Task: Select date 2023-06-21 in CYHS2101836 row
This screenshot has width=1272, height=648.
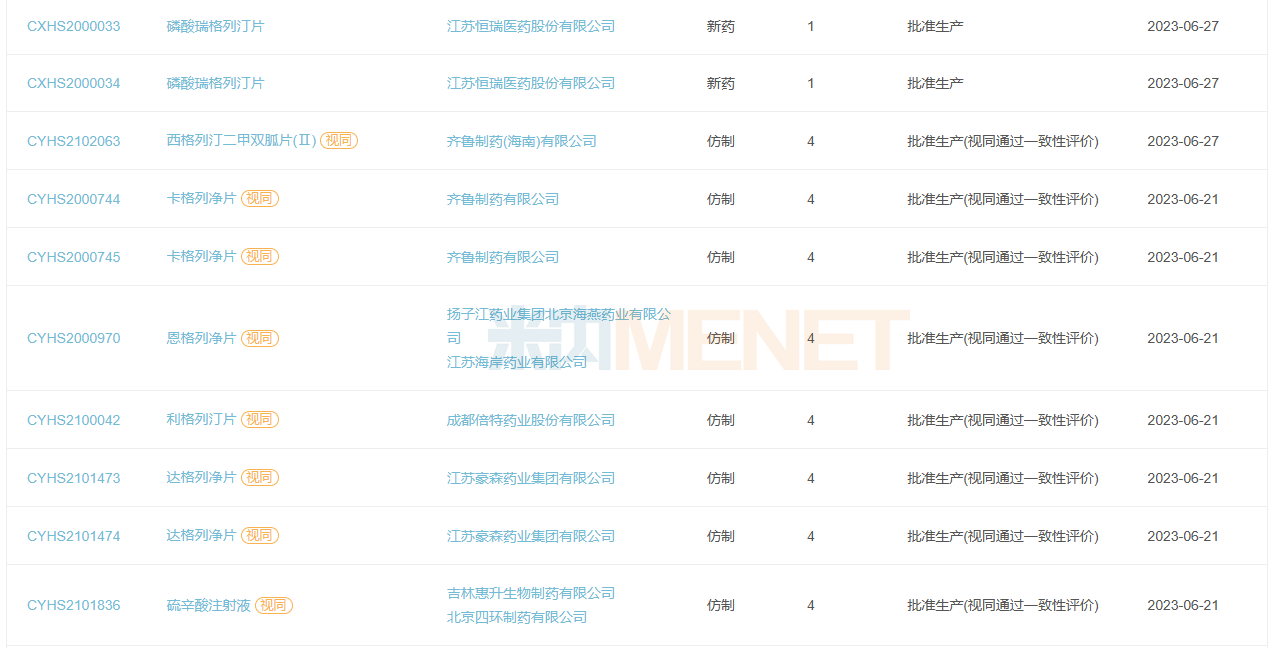Action: tap(1183, 605)
